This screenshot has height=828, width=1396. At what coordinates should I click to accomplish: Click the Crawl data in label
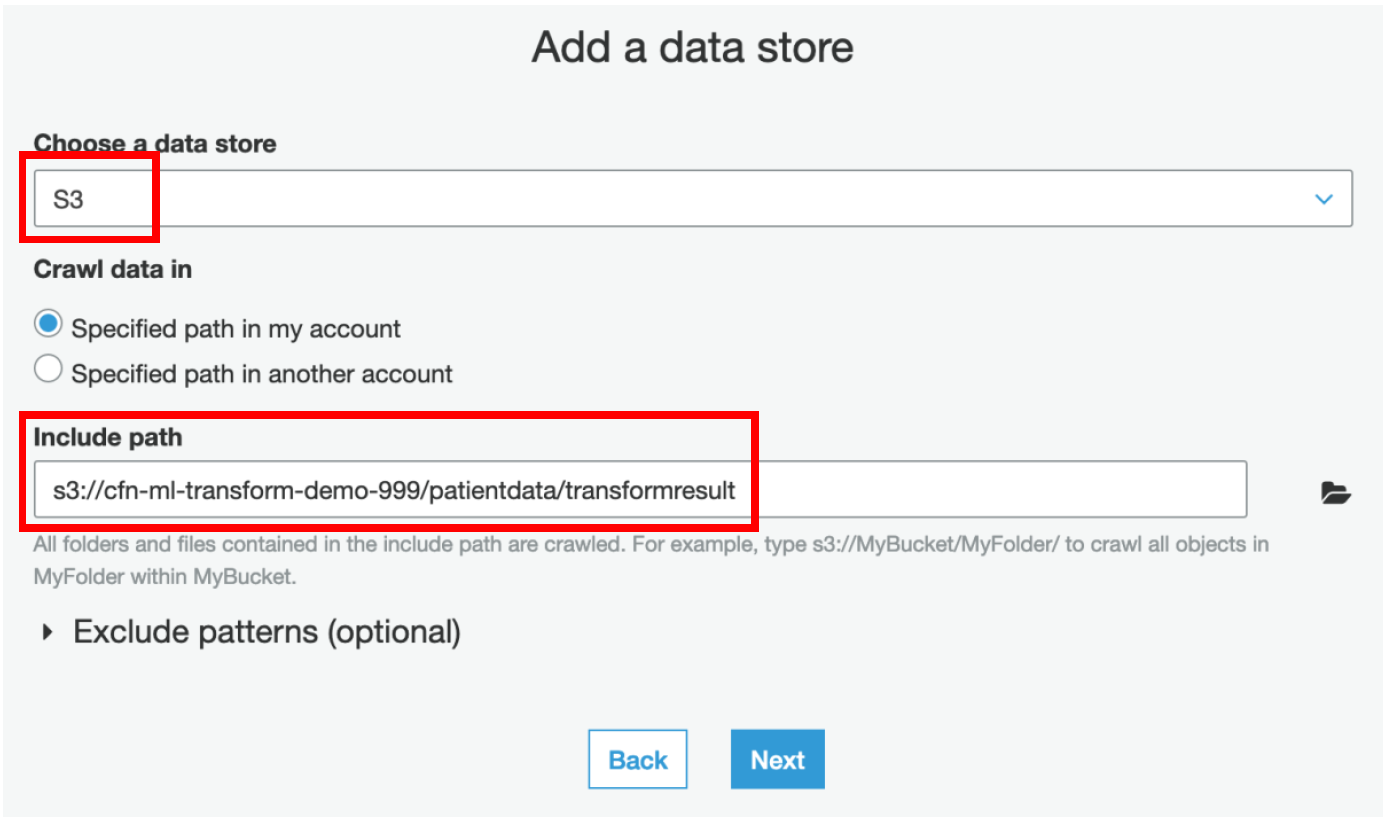(113, 269)
